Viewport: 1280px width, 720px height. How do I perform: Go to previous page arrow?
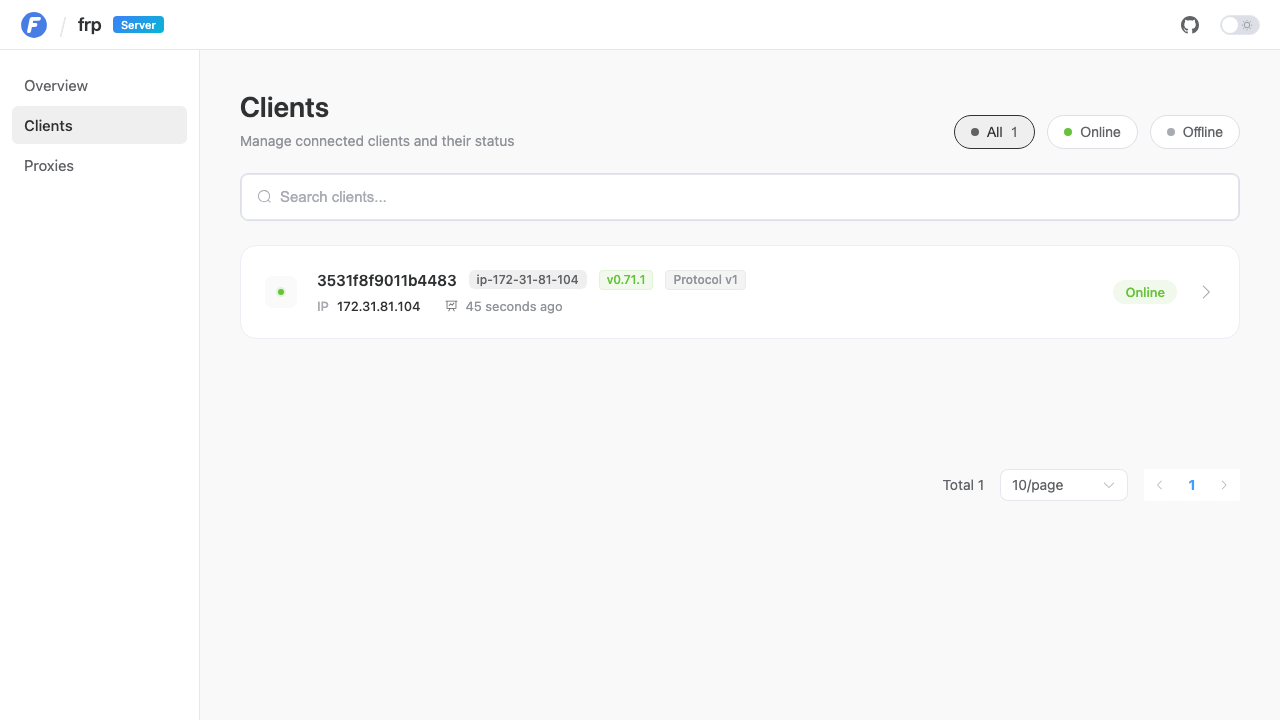1160,485
